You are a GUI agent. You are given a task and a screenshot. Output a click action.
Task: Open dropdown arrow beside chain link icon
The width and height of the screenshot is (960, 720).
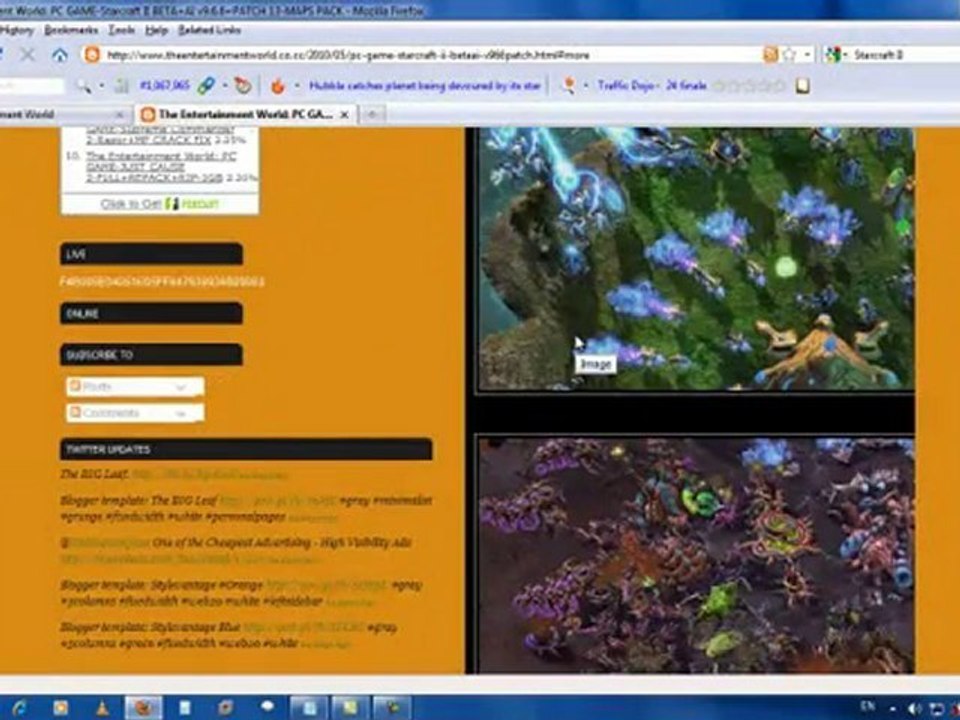pyautogui.click(x=225, y=86)
